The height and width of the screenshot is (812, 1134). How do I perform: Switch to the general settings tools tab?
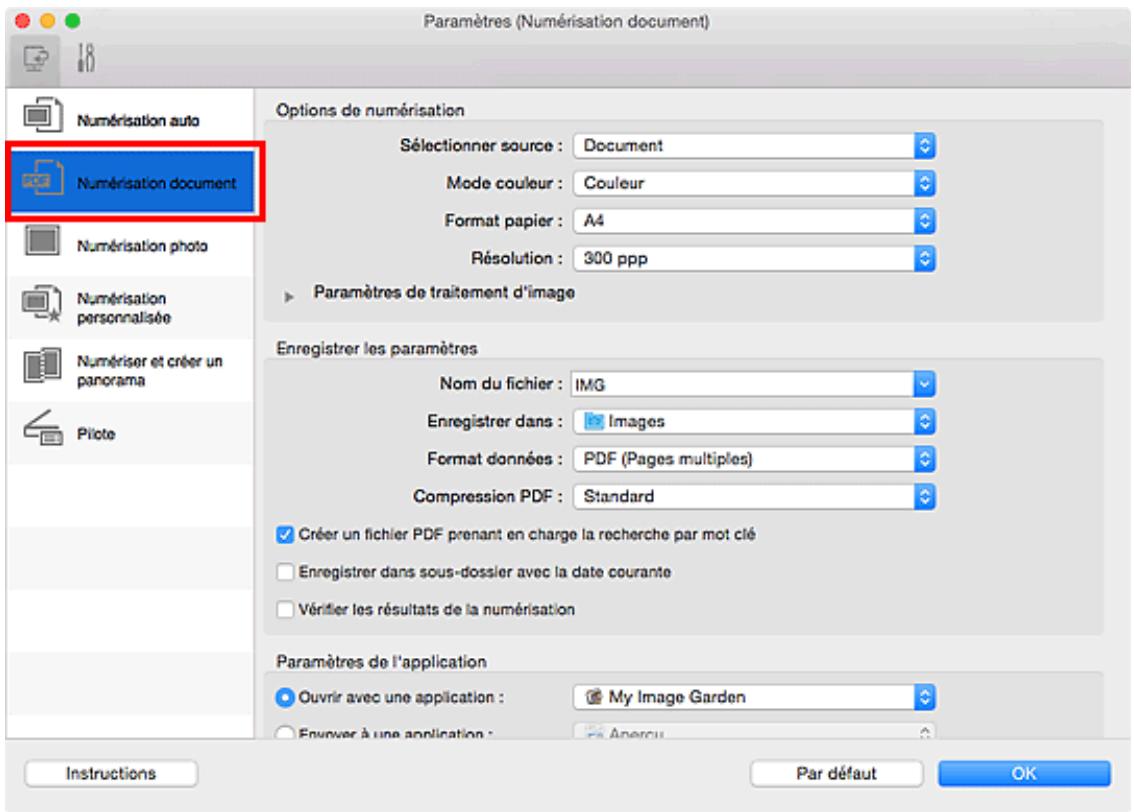coord(85,58)
